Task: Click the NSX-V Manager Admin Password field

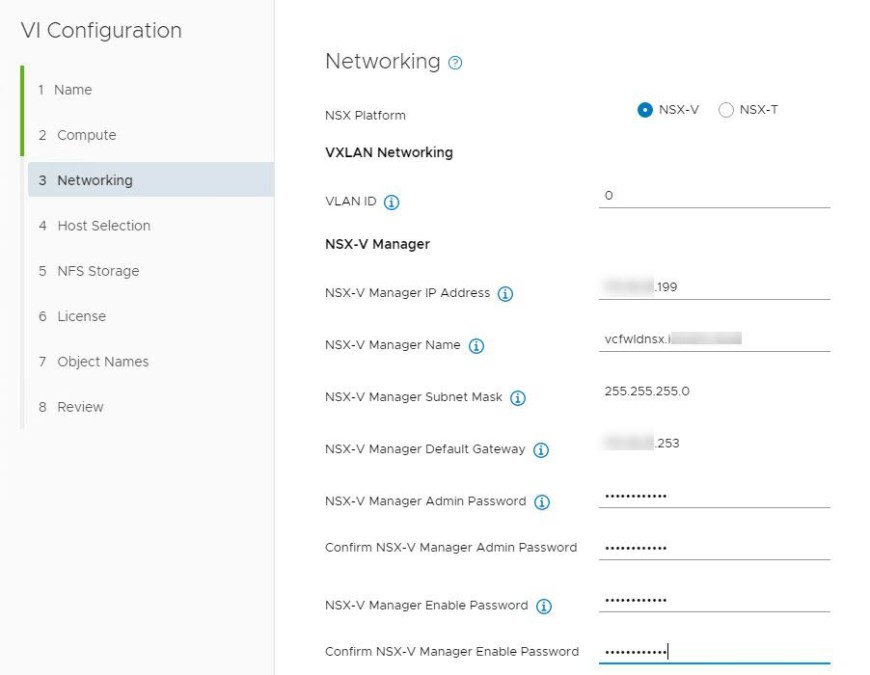Action: point(714,496)
